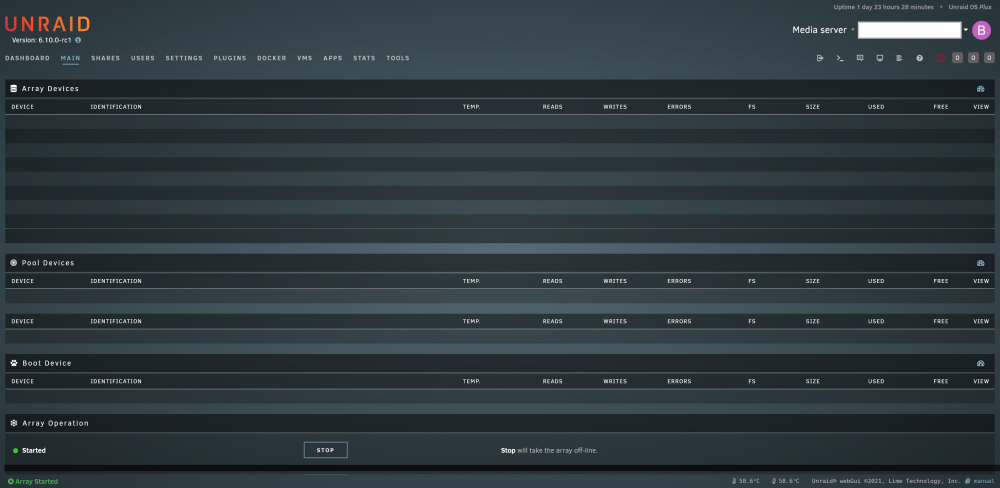Screen dimensions: 1000x488
Task: Click the logout icon in the header toolbar
Action: (820, 58)
